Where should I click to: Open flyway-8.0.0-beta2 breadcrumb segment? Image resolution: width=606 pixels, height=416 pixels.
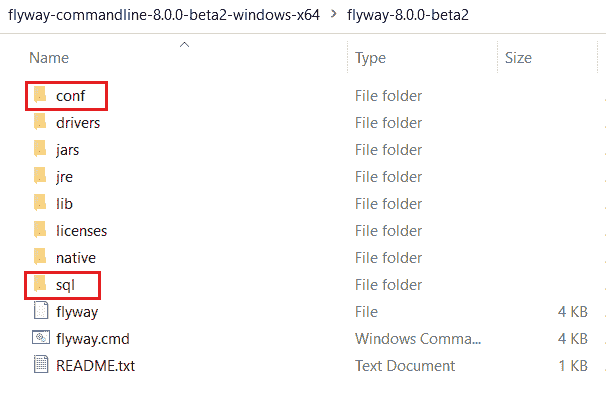point(408,15)
